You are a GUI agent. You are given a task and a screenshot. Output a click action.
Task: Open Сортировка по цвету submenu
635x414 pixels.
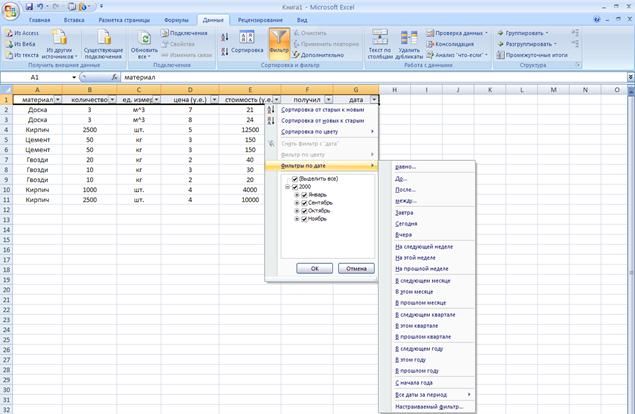[322, 132]
